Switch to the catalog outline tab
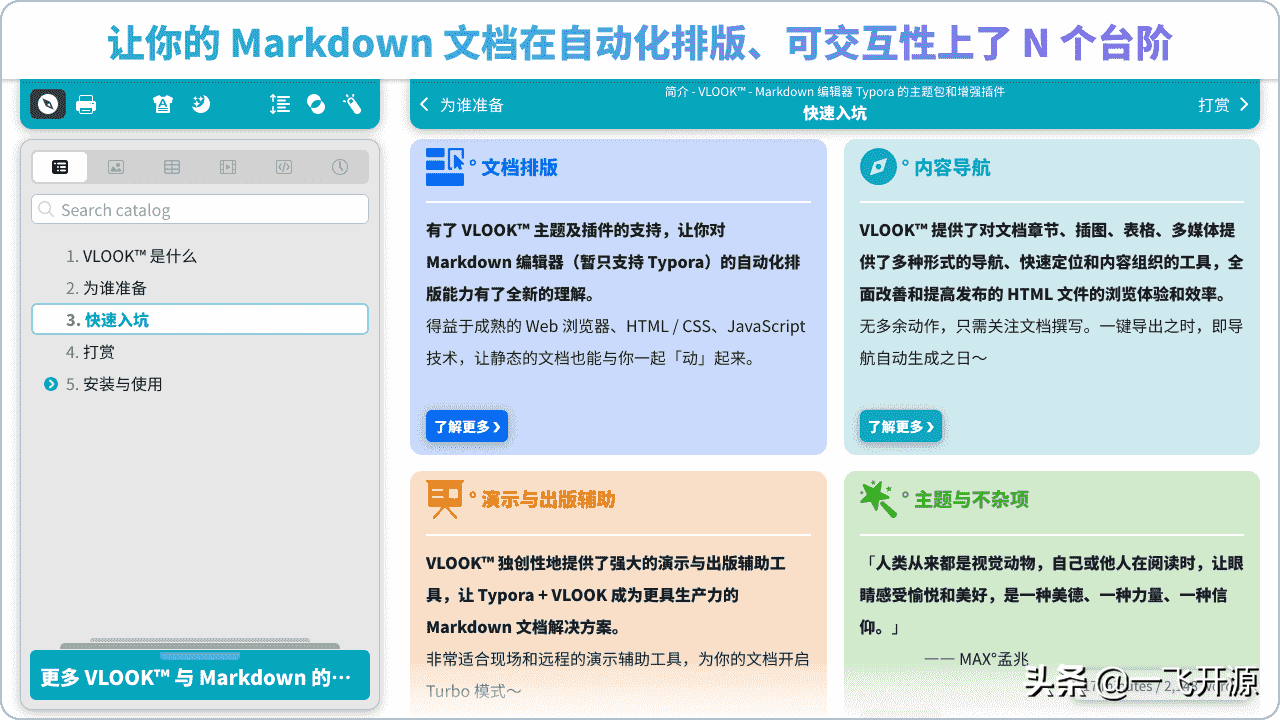 60,167
